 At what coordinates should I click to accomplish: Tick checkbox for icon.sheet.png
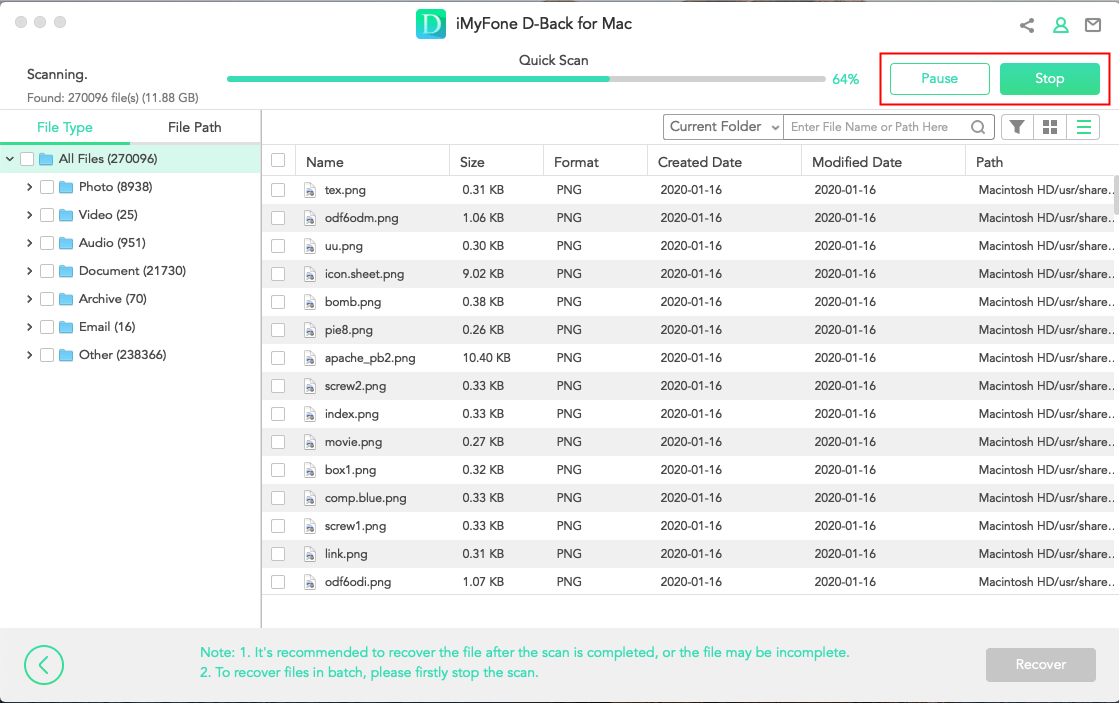pos(278,274)
